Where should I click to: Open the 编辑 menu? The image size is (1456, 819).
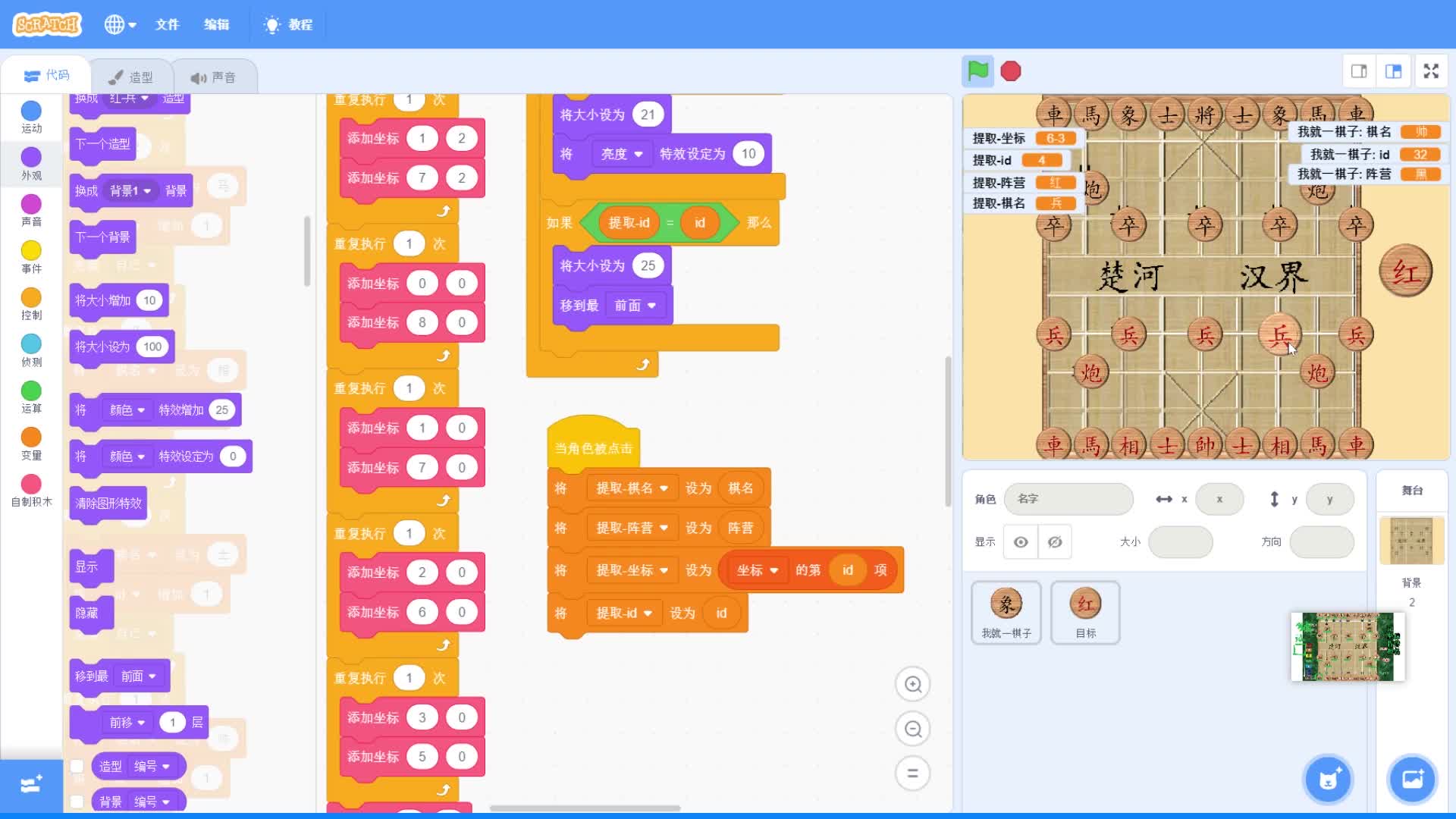[216, 24]
